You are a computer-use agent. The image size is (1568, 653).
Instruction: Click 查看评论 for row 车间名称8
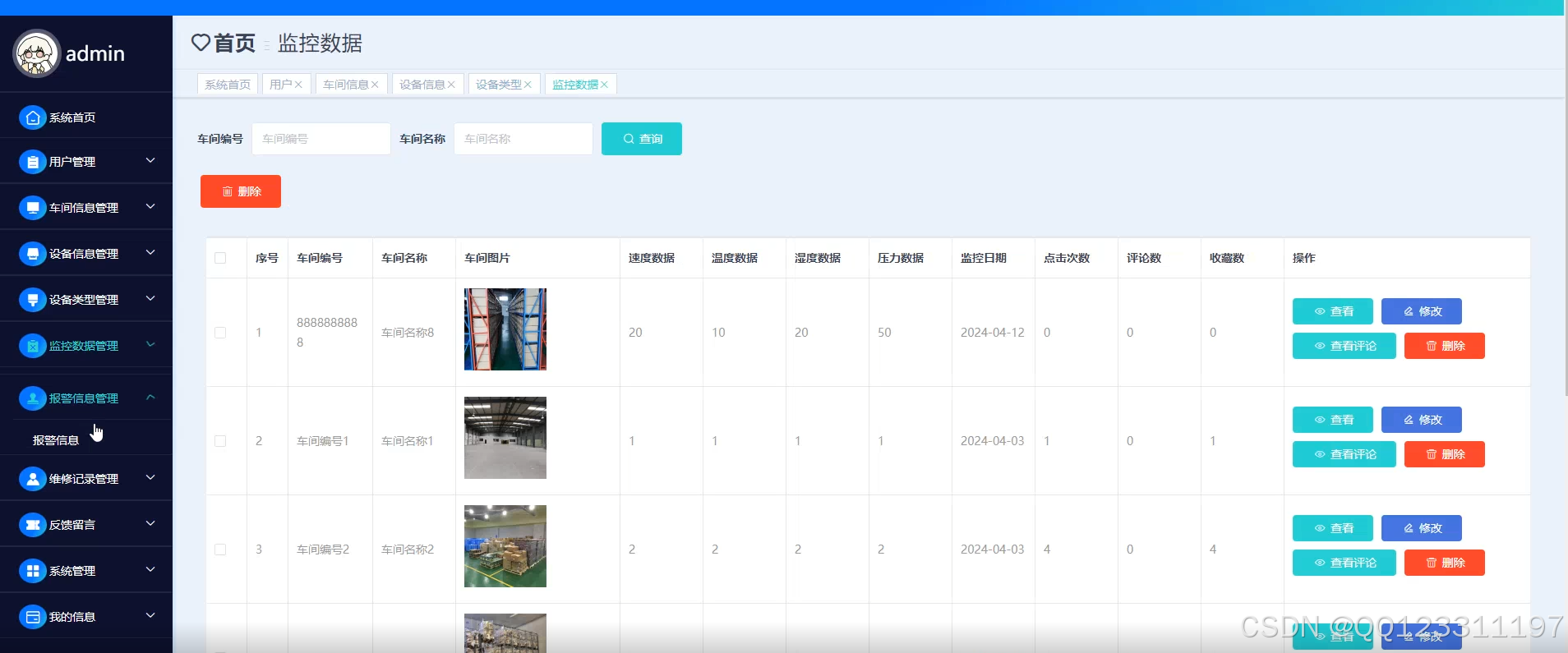(1344, 346)
